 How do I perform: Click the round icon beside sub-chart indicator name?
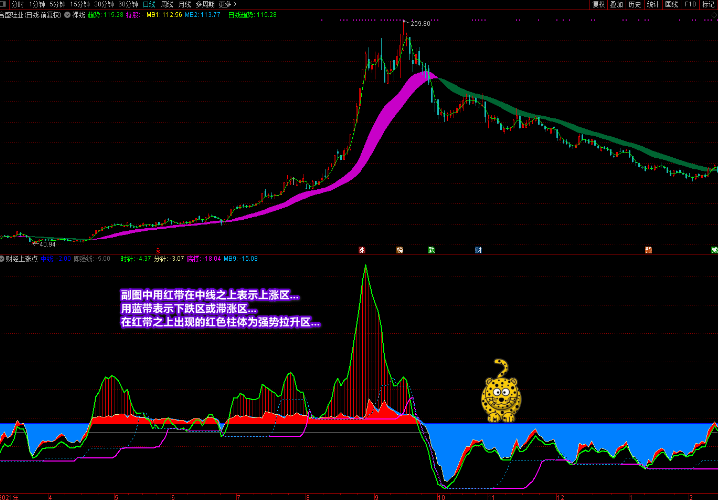(4, 259)
